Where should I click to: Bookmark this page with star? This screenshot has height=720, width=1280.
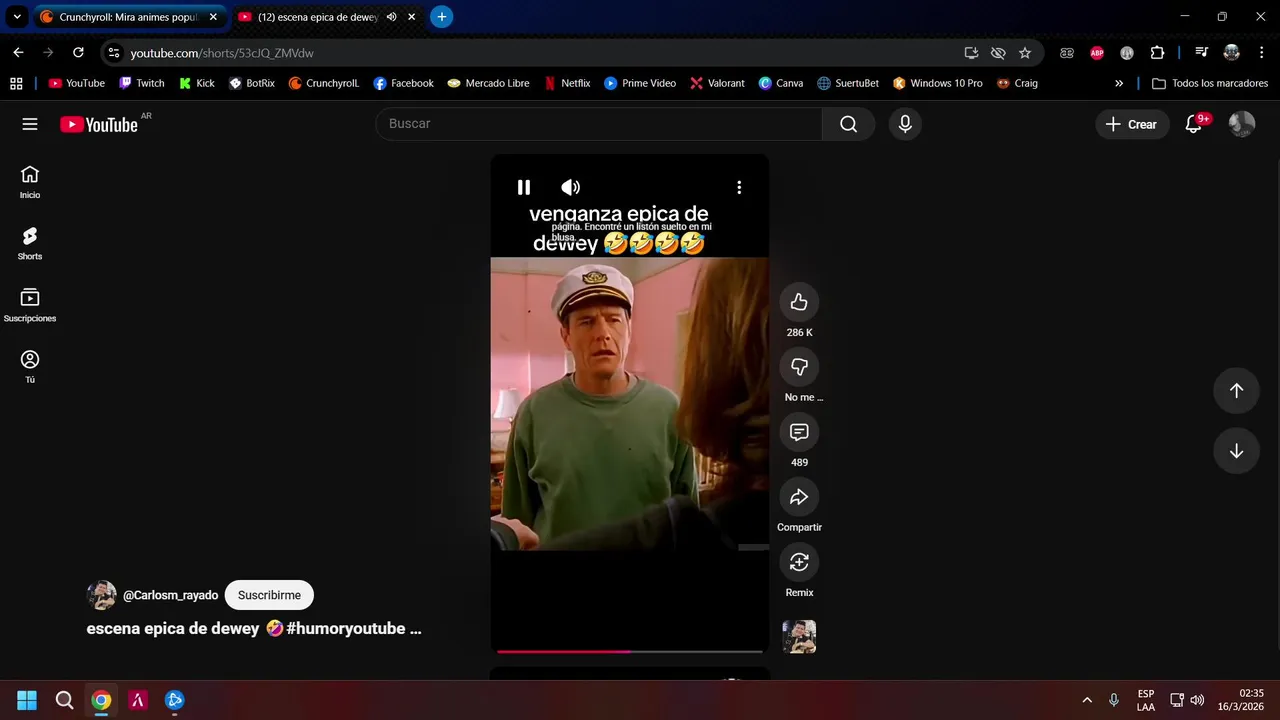(1025, 53)
